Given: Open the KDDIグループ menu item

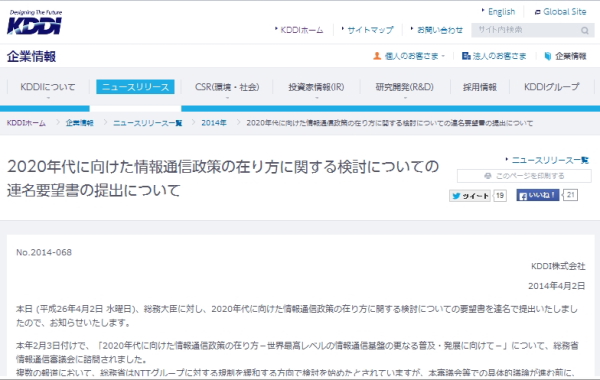Looking at the screenshot, I should tap(552, 87).
